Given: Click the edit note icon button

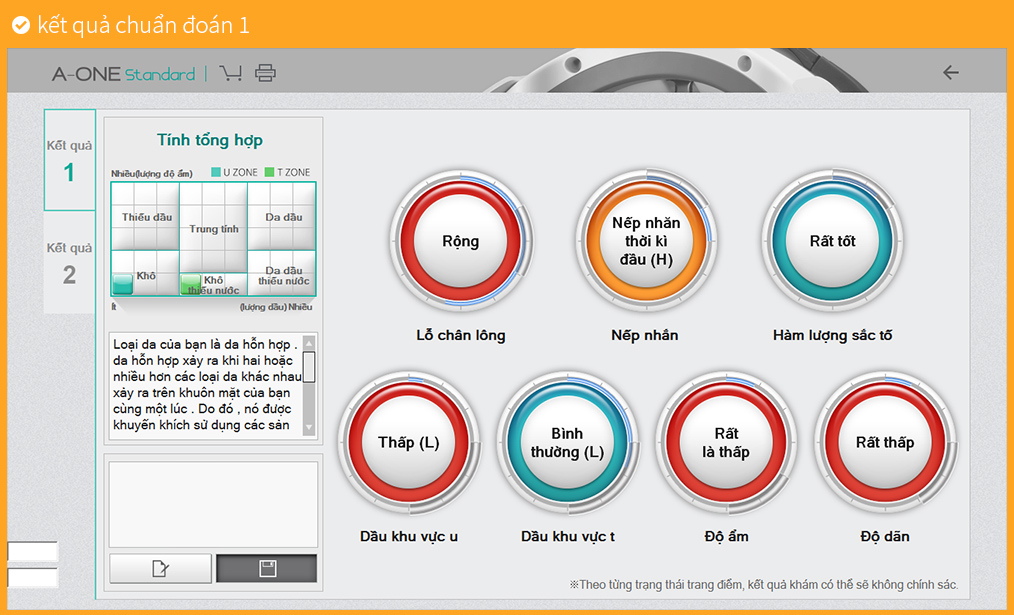Looking at the screenshot, I should coord(160,569).
